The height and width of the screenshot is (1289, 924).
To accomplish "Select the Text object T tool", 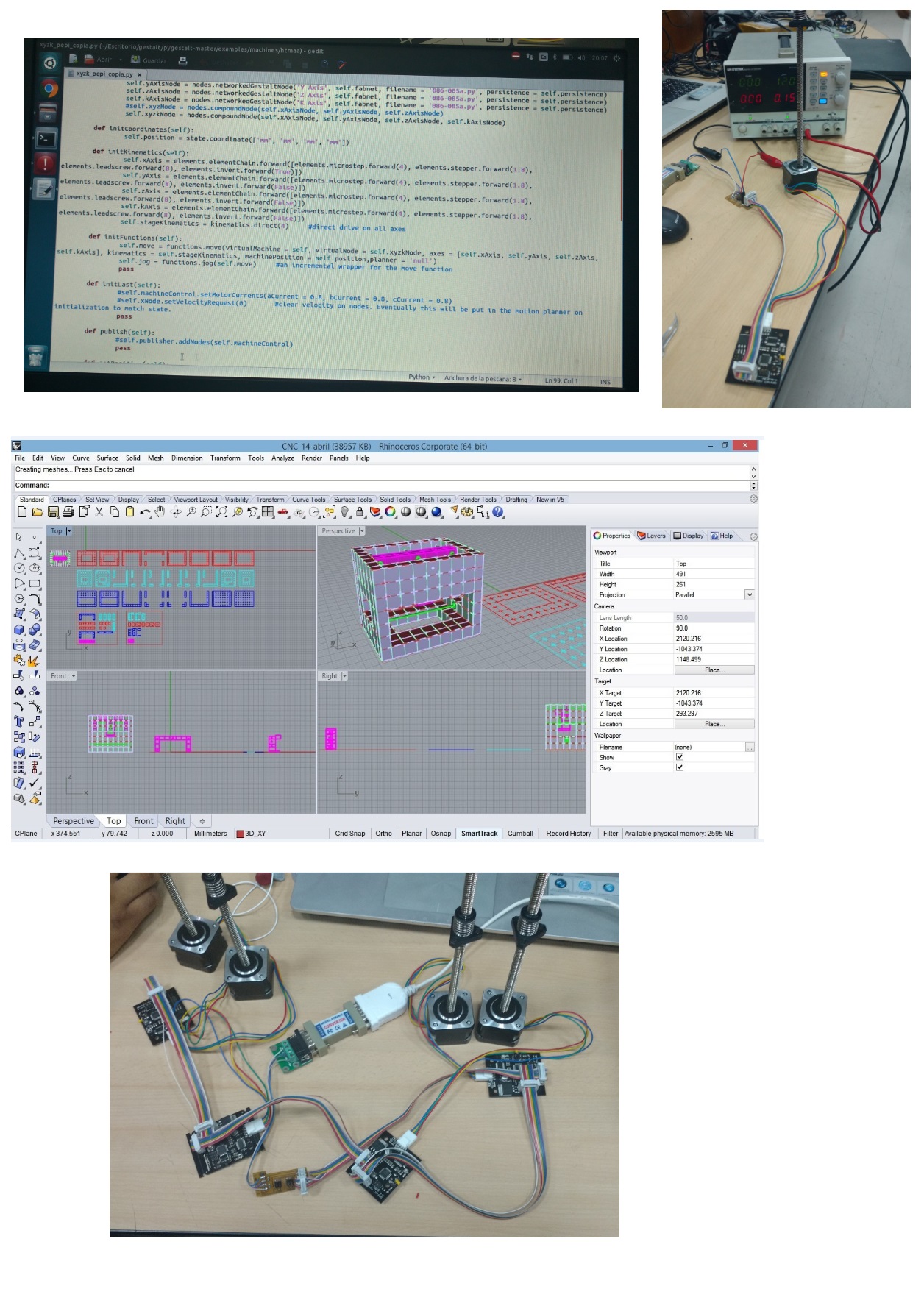I will pyautogui.click(x=19, y=722).
